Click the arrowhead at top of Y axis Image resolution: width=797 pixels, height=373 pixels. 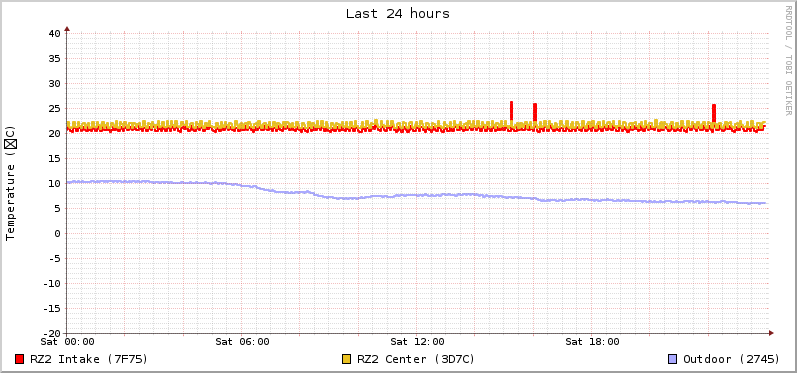[67, 29]
